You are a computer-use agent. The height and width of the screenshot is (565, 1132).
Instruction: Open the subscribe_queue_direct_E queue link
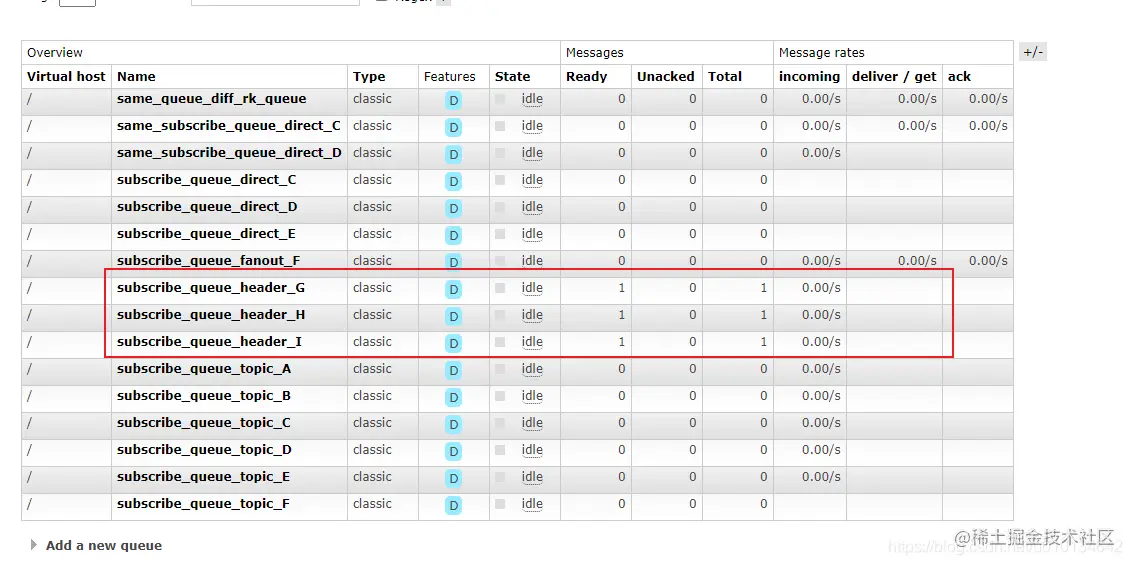tap(206, 234)
